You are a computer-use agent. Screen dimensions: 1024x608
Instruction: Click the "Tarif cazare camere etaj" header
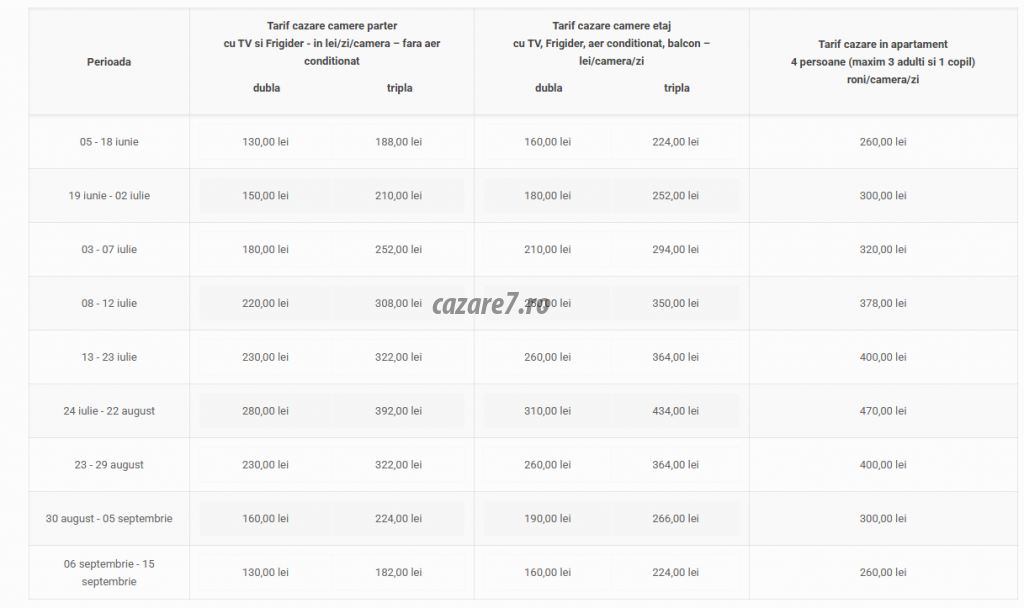tap(611, 26)
